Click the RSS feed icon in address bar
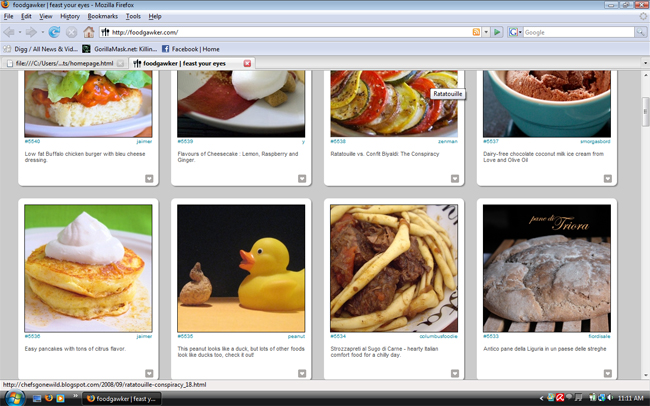The height and width of the screenshot is (406, 650). pos(474,32)
